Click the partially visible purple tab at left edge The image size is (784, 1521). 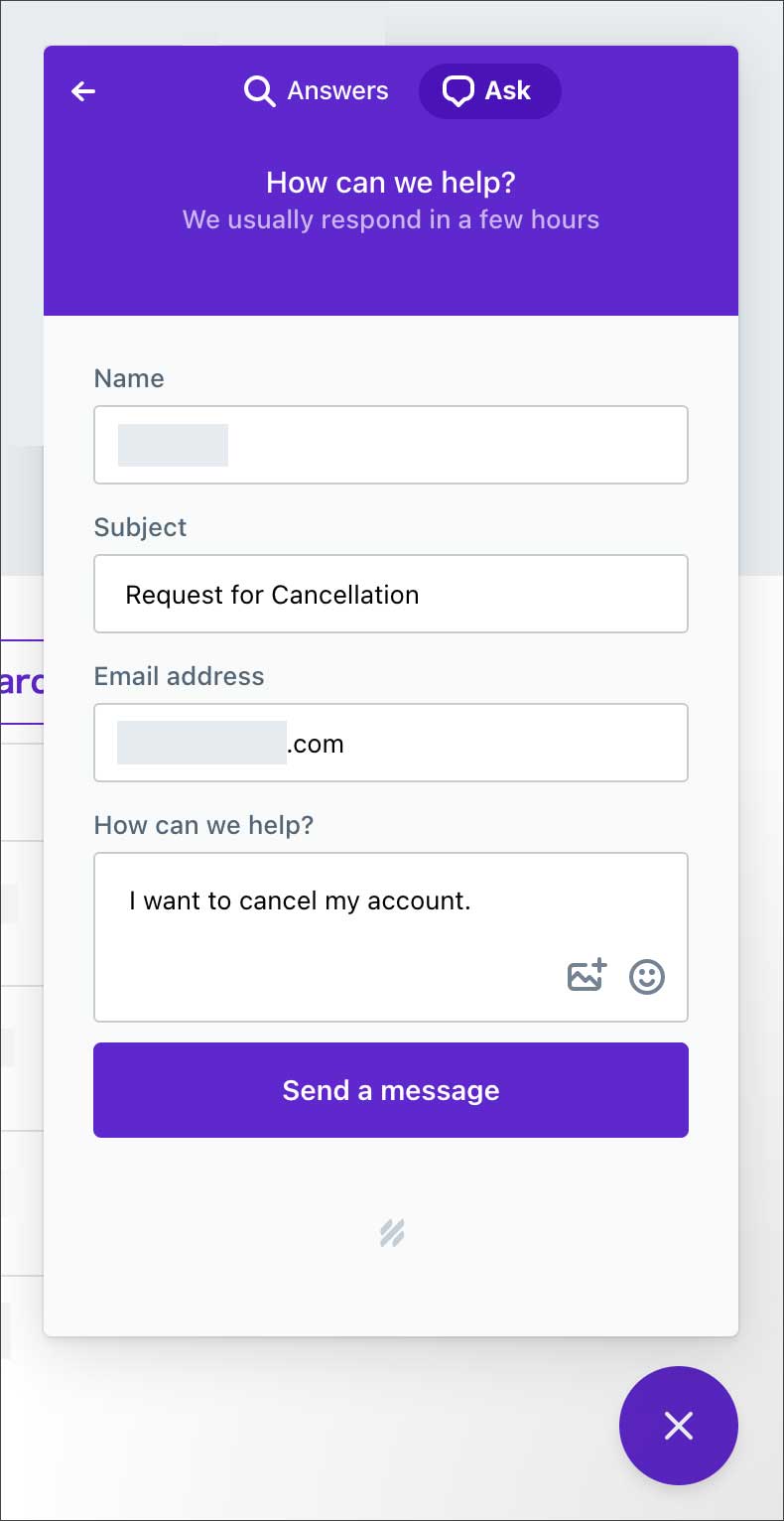tap(22, 682)
